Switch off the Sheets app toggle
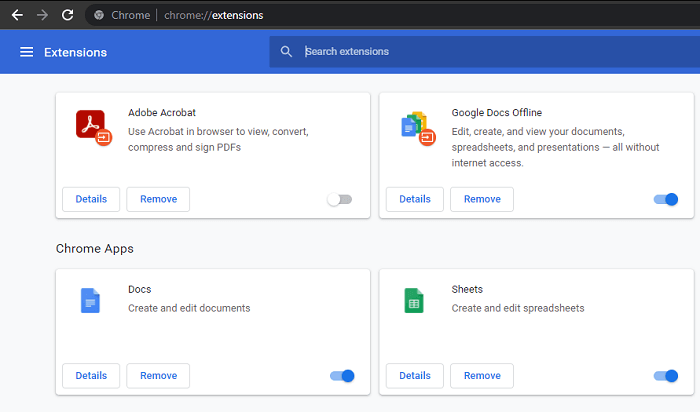The image size is (700, 412). [665, 376]
